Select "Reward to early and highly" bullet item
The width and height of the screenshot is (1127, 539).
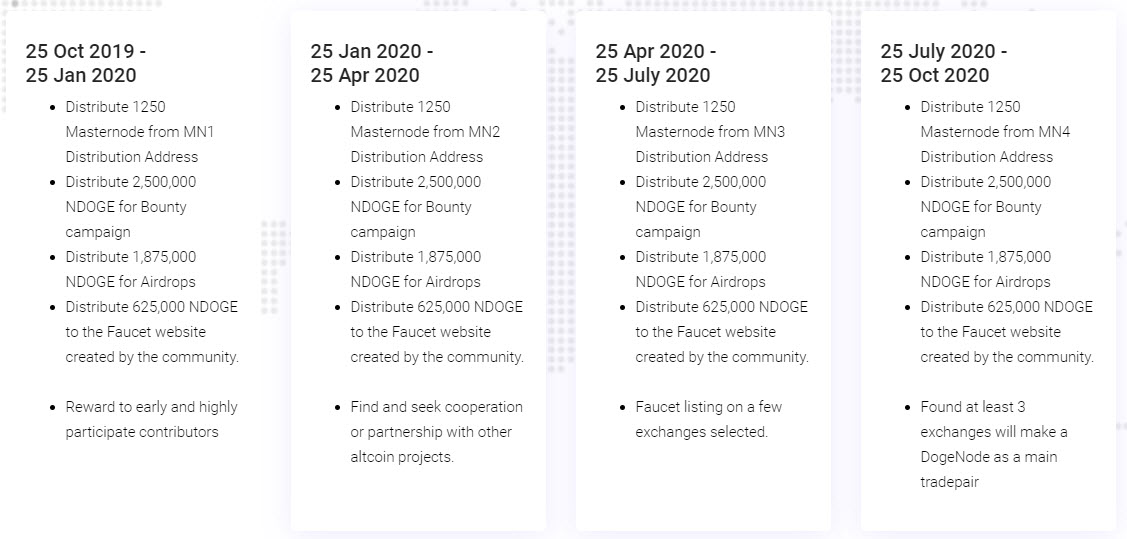(152, 407)
